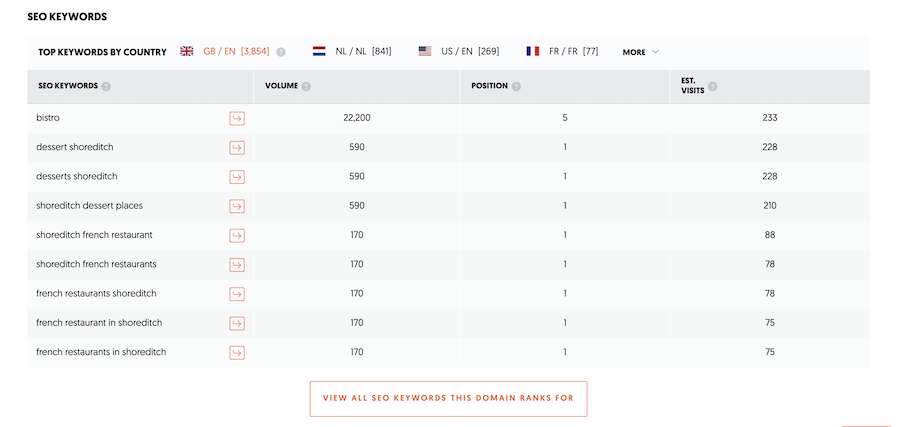This screenshot has height=427, width=900.
Task: Expand the More countries dropdown
Action: (x=640, y=52)
